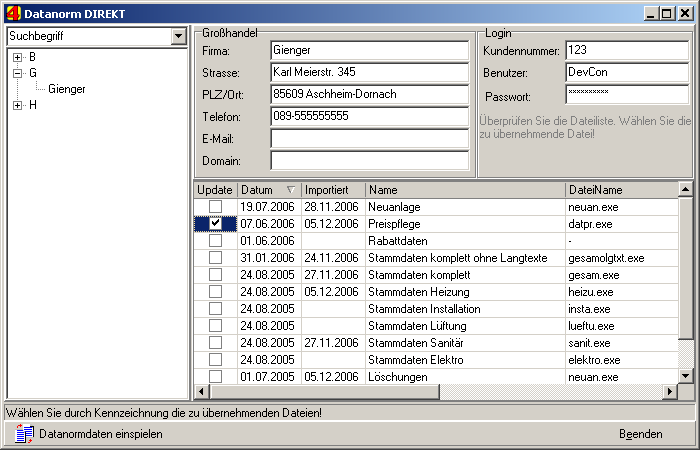
Task: Select Gienger in the tree
Action: pyautogui.click(x=66, y=89)
